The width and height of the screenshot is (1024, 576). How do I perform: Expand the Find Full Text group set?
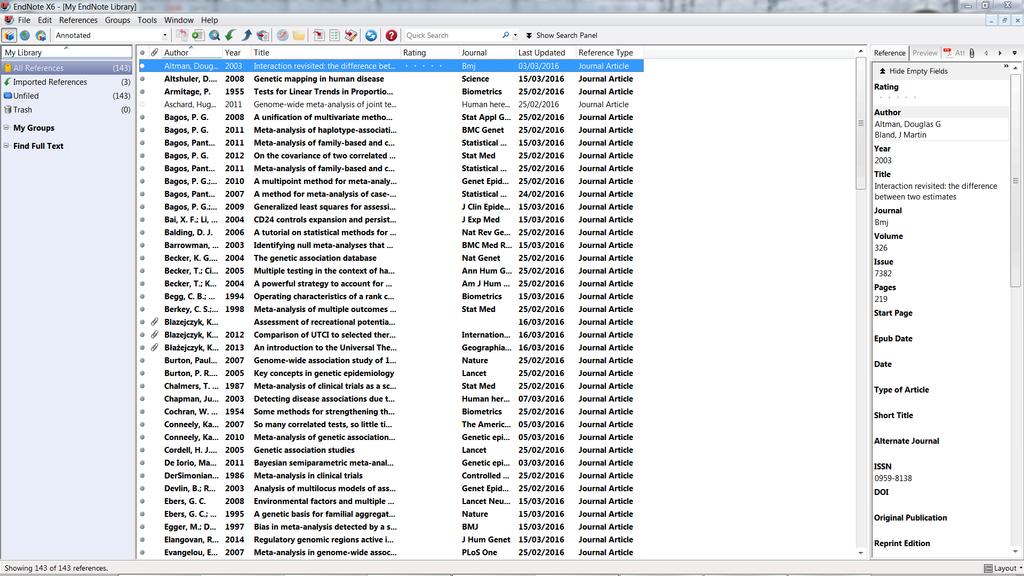(x=7, y=146)
